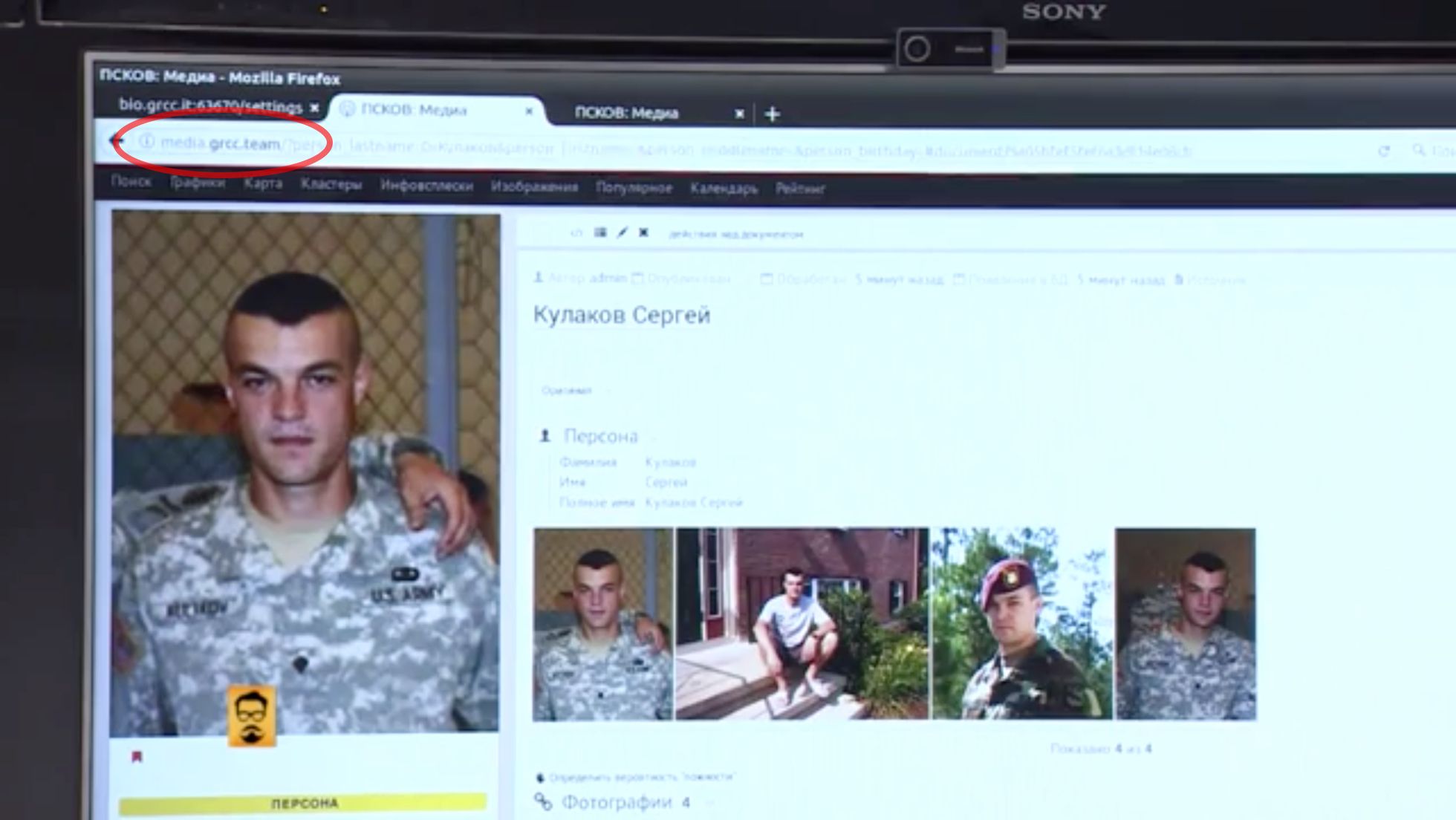Expand the Фотографии 4 section
The width and height of the screenshot is (1456, 820).
[625, 802]
